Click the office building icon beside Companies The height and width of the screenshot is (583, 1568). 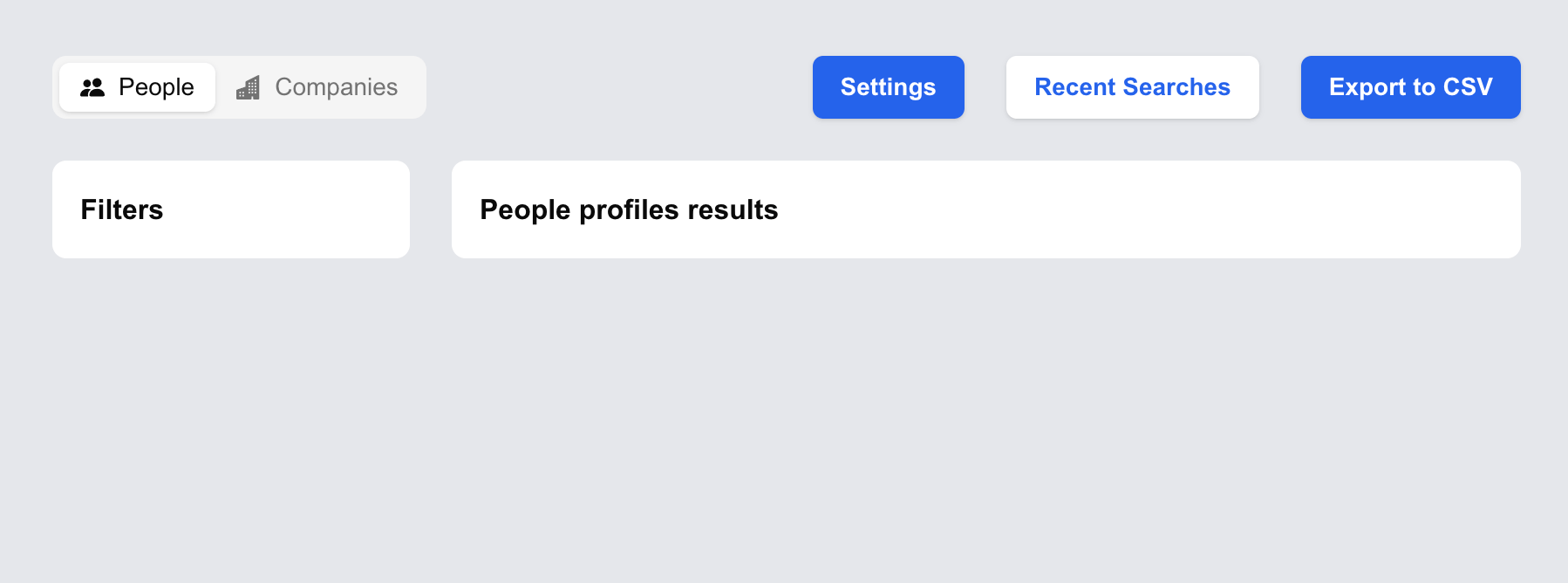pyautogui.click(x=249, y=87)
